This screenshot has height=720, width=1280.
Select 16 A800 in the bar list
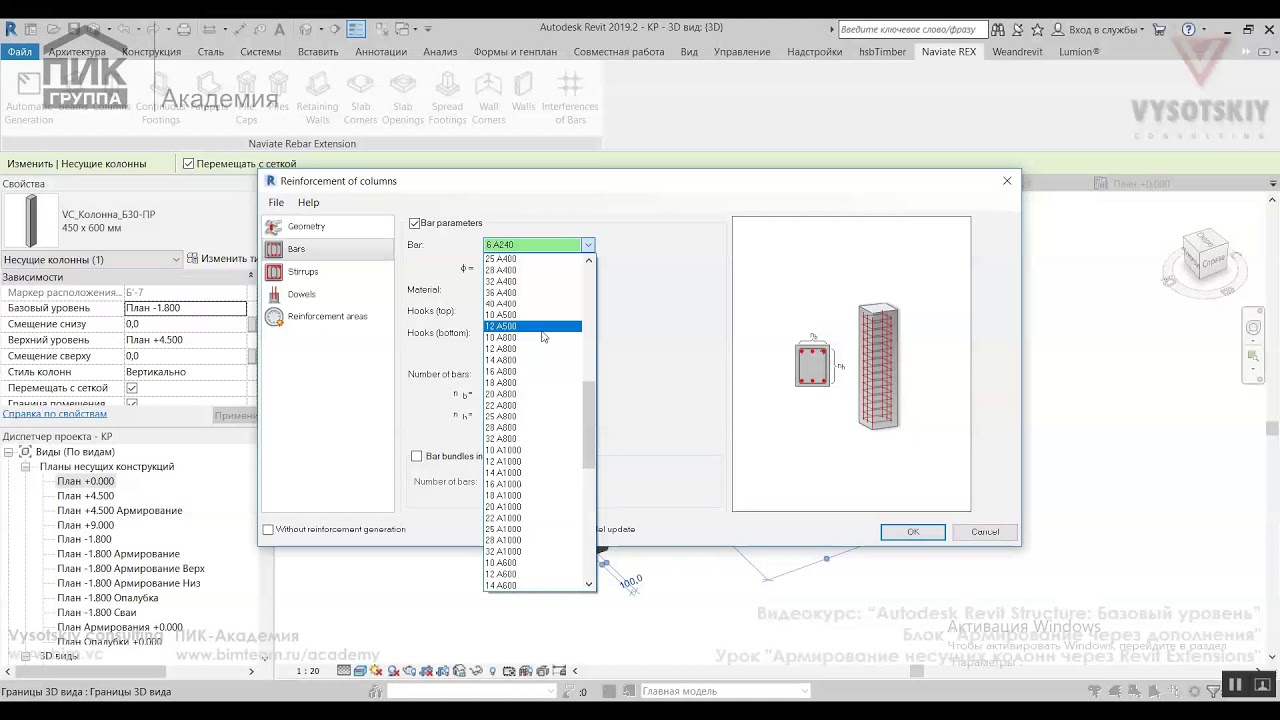533,371
